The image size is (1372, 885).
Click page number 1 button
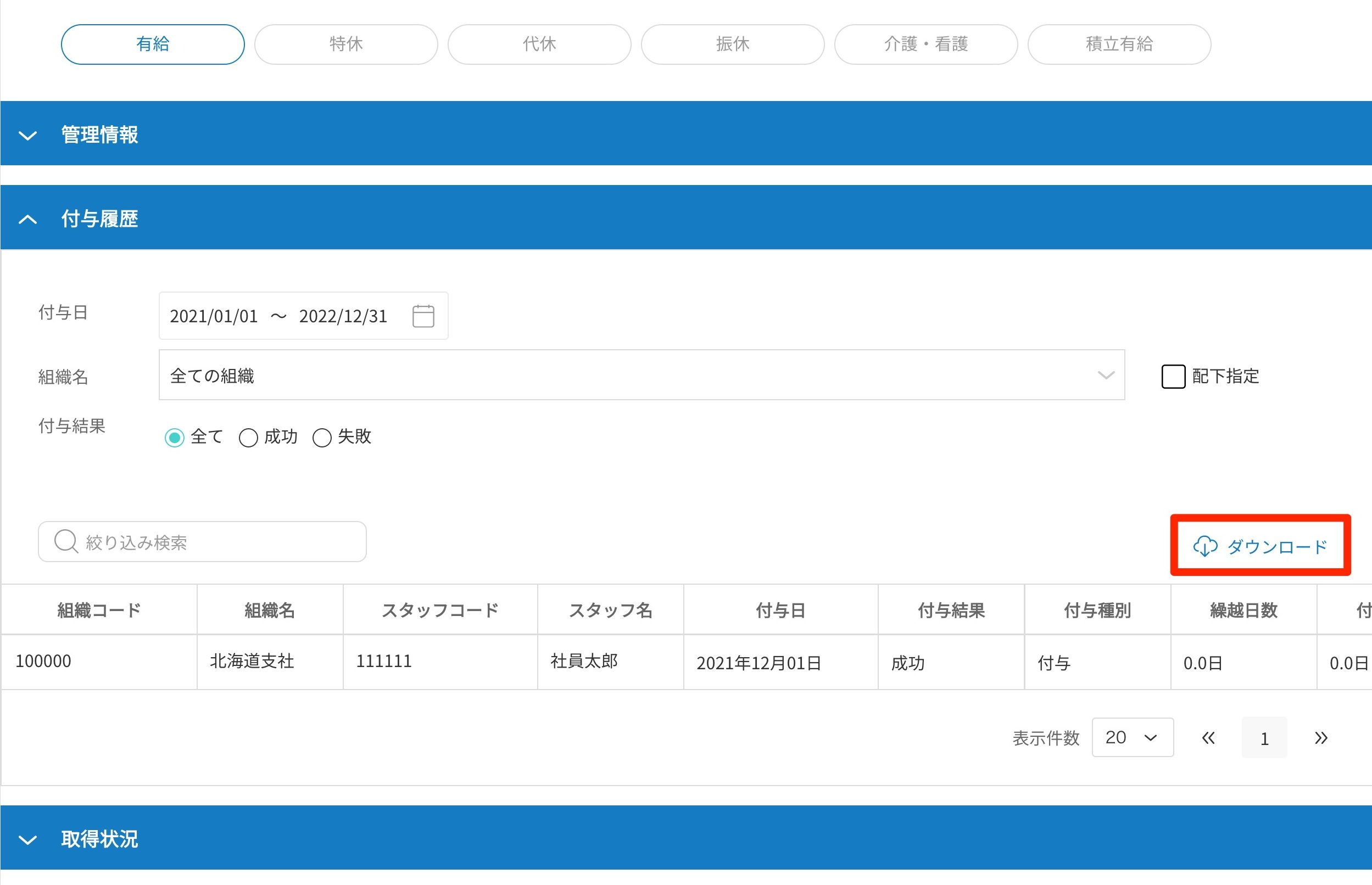(x=1264, y=738)
